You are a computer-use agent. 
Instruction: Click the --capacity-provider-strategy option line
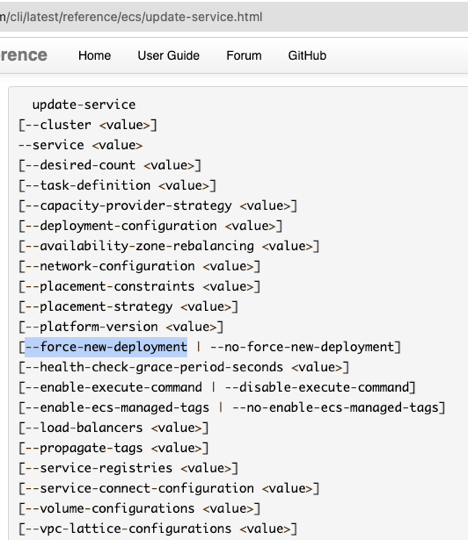(x=158, y=206)
